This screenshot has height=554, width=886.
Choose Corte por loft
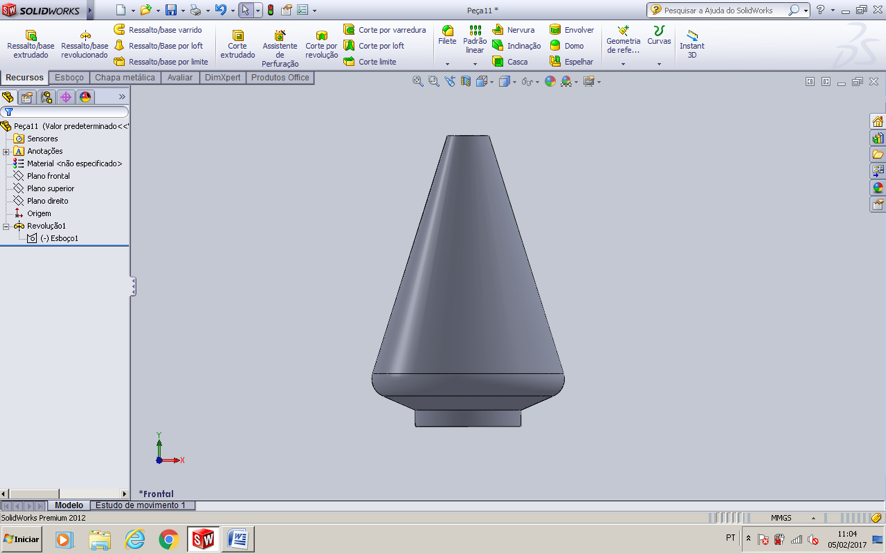pos(374,46)
